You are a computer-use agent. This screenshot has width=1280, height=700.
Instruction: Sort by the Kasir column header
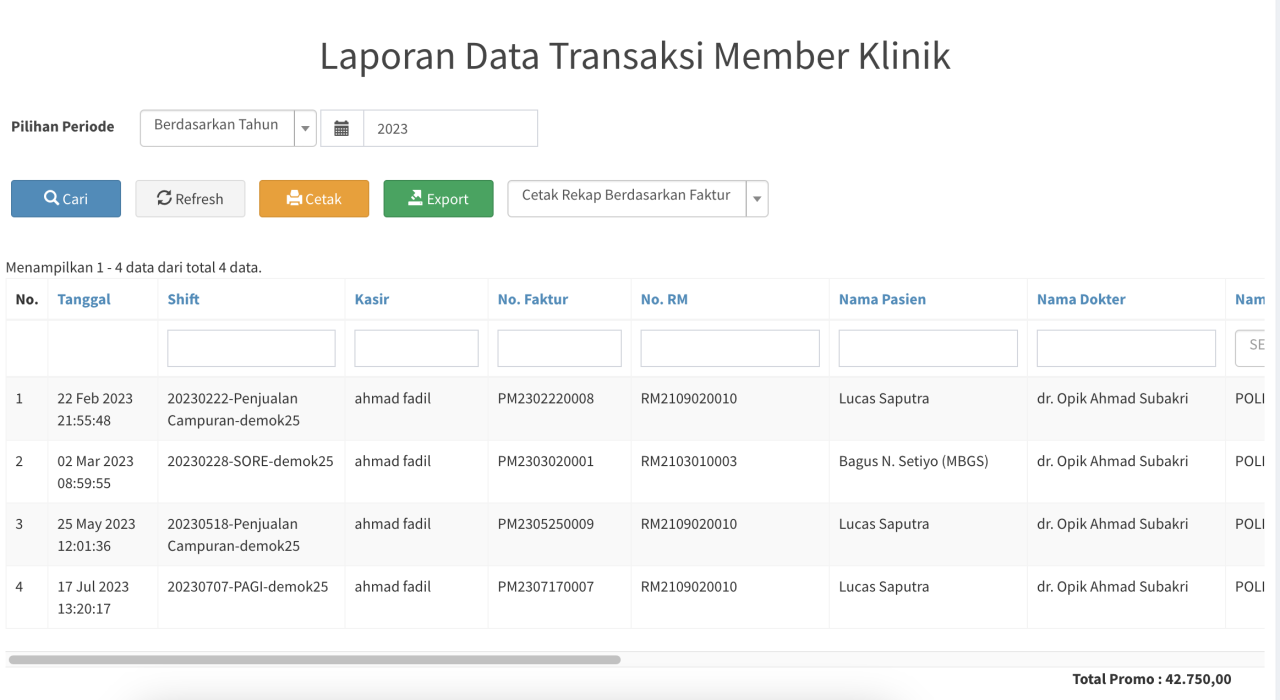tap(372, 299)
